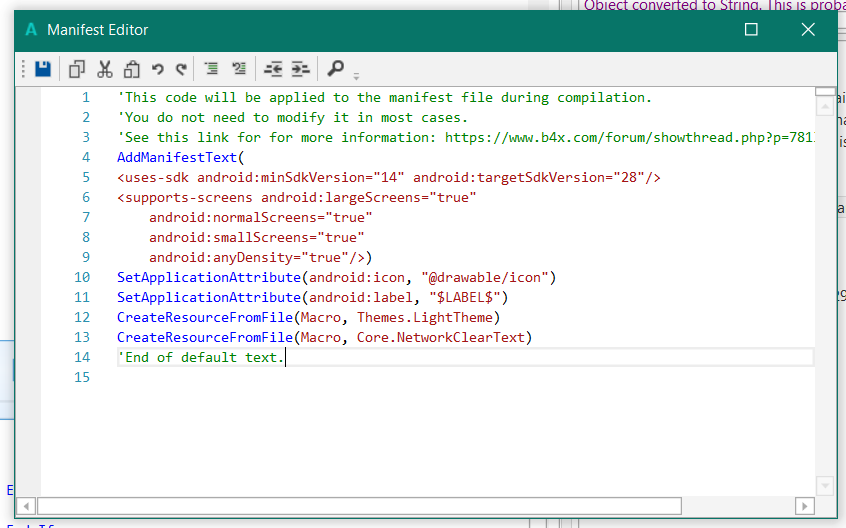Click 'android:anyDensity' on line 9

pos(221,257)
